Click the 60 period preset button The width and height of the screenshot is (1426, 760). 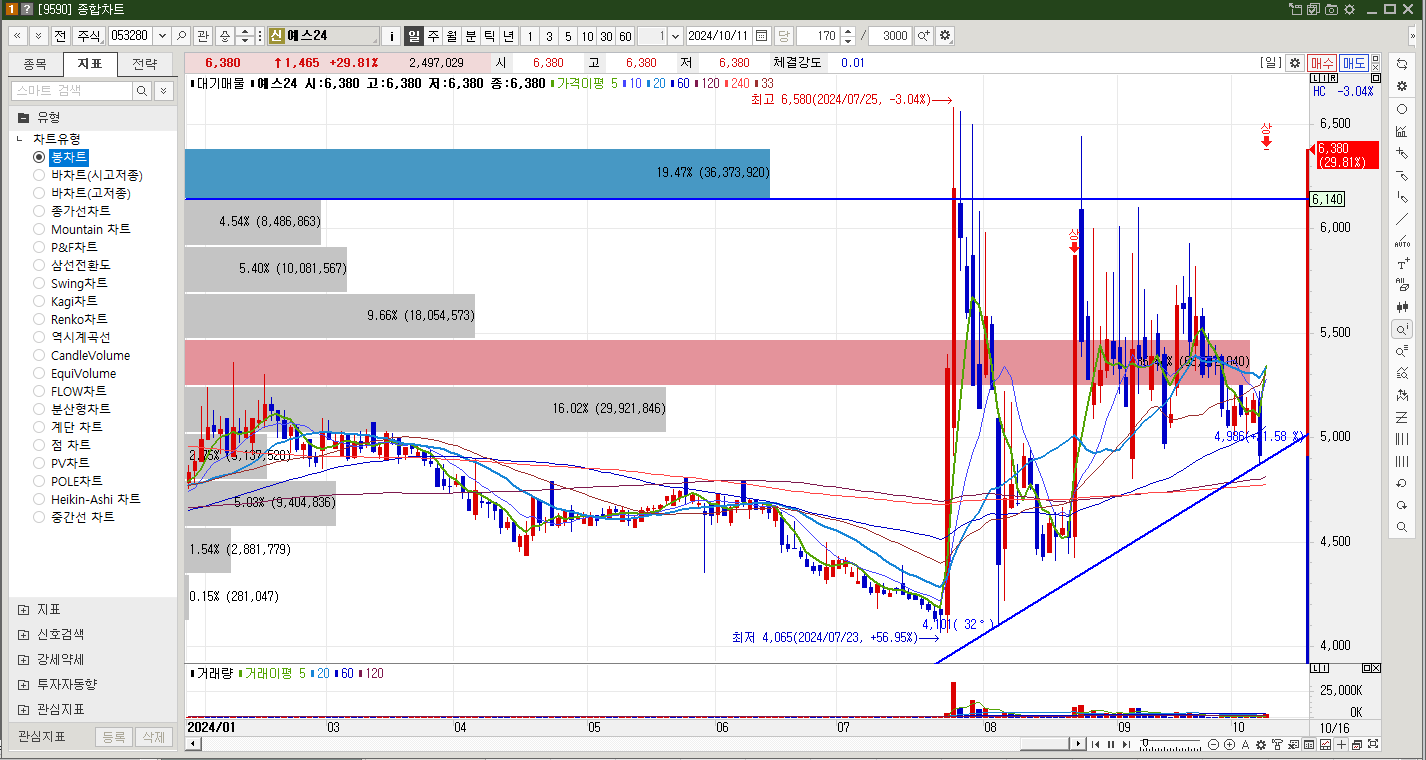click(625, 36)
